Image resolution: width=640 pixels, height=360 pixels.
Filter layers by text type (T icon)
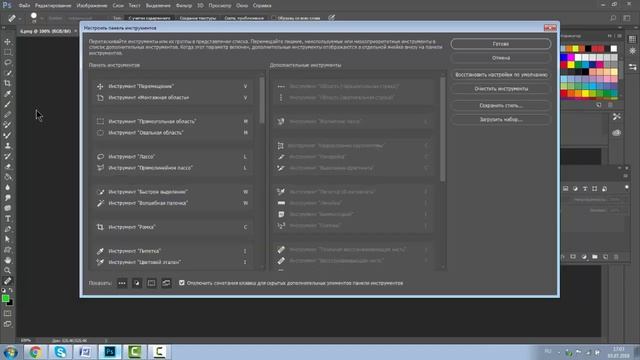(585, 189)
